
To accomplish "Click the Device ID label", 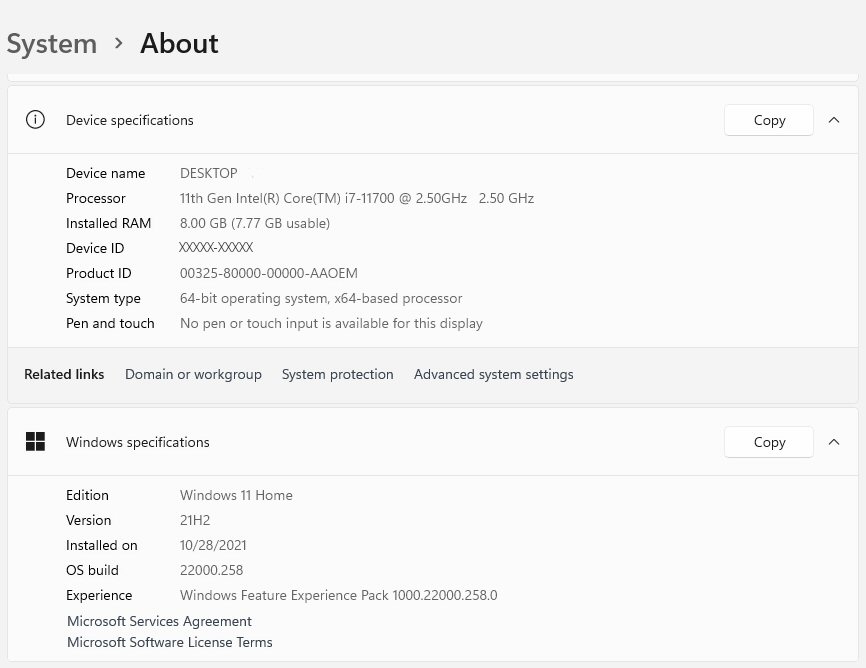I will 95,248.
